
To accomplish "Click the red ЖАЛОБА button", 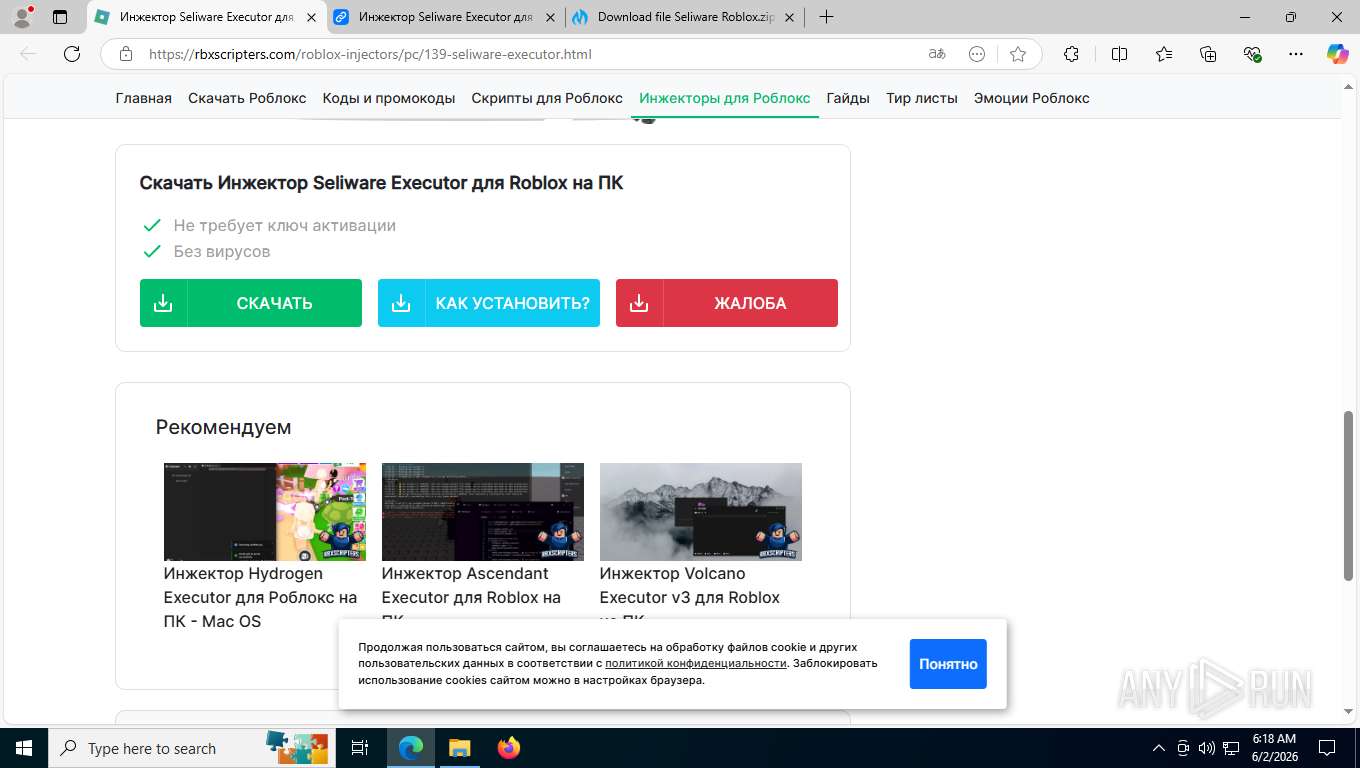I will pyautogui.click(x=727, y=303).
